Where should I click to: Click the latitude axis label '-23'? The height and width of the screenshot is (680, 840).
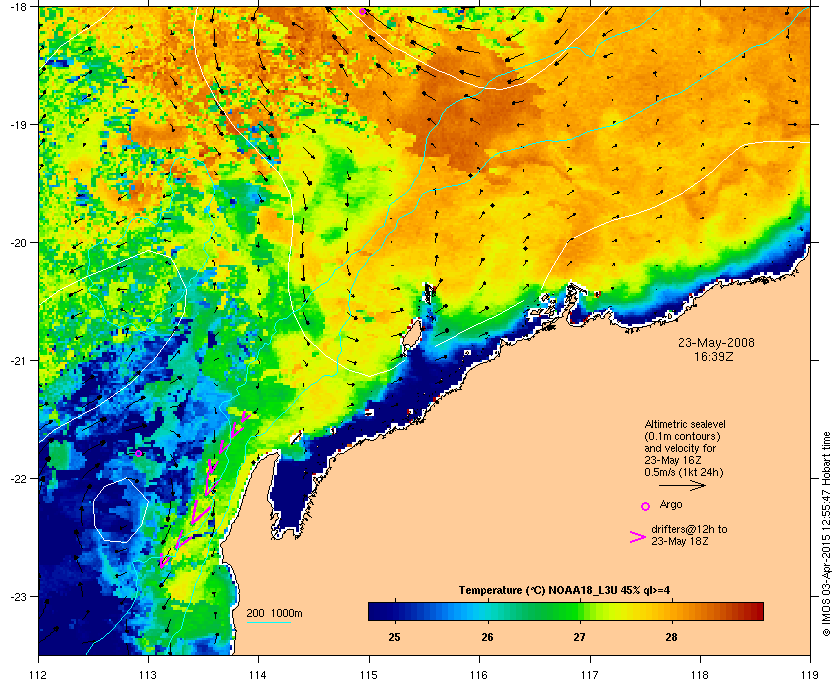[18, 596]
